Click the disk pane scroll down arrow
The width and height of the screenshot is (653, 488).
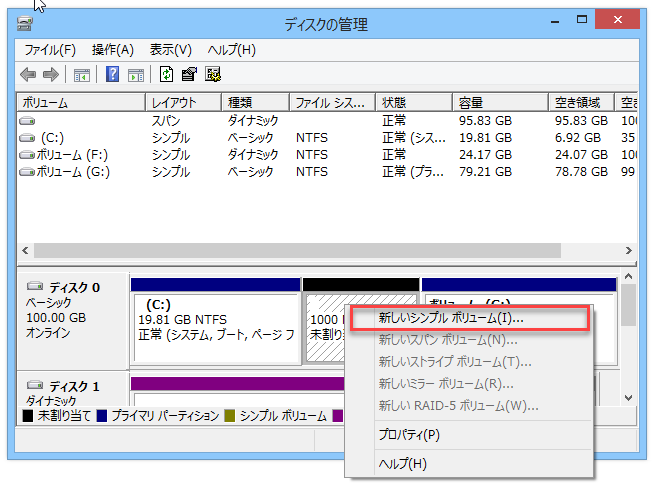(628, 398)
